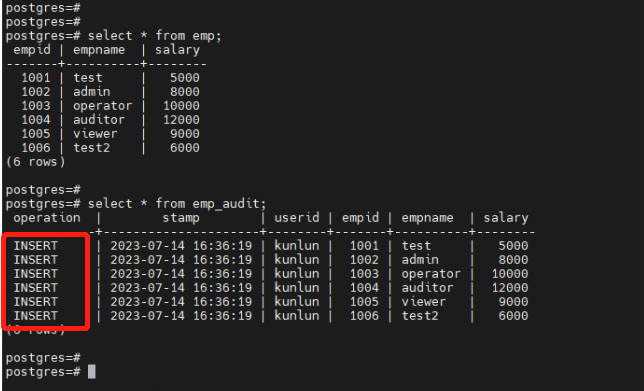644x391 pixels.
Task: Click 'auditor' in the emp_audit table
Action: (x=427, y=288)
